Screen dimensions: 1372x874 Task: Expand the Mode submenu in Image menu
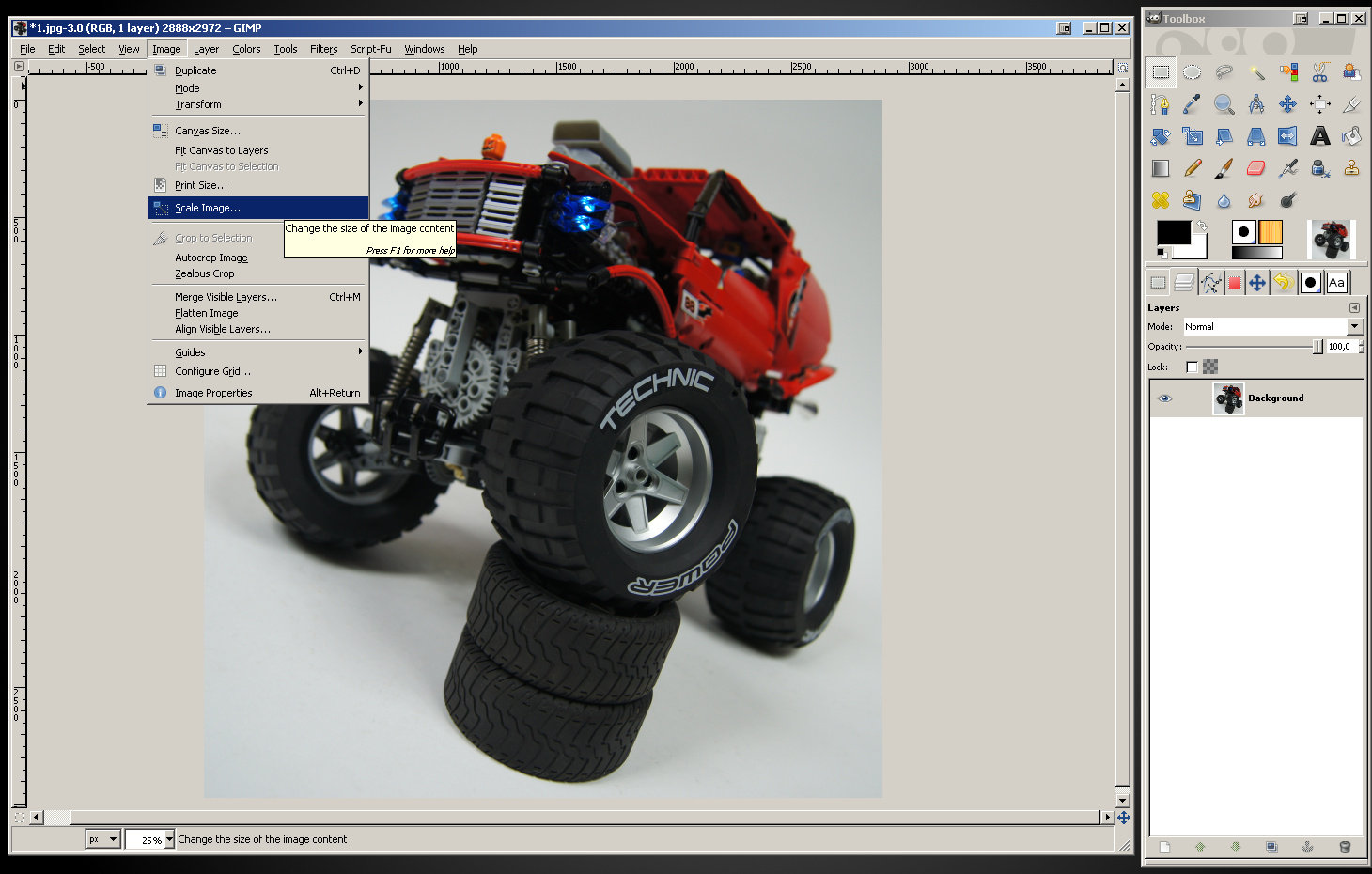258,87
